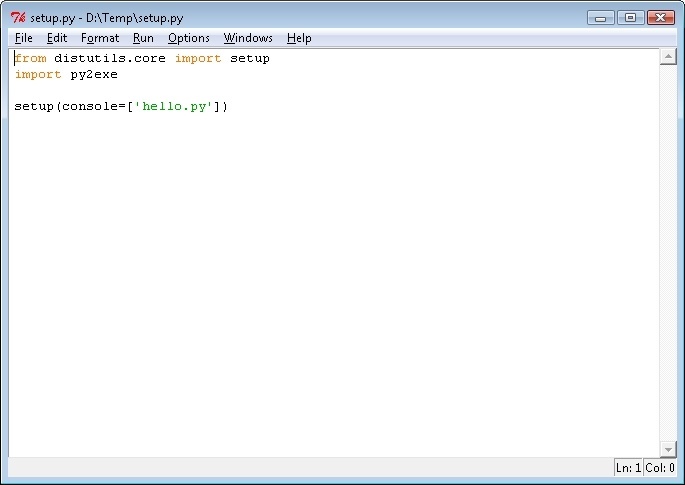The width and height of the screenshot is (685, 485).
Task: Open the Run menu
Action: point(143,38)
